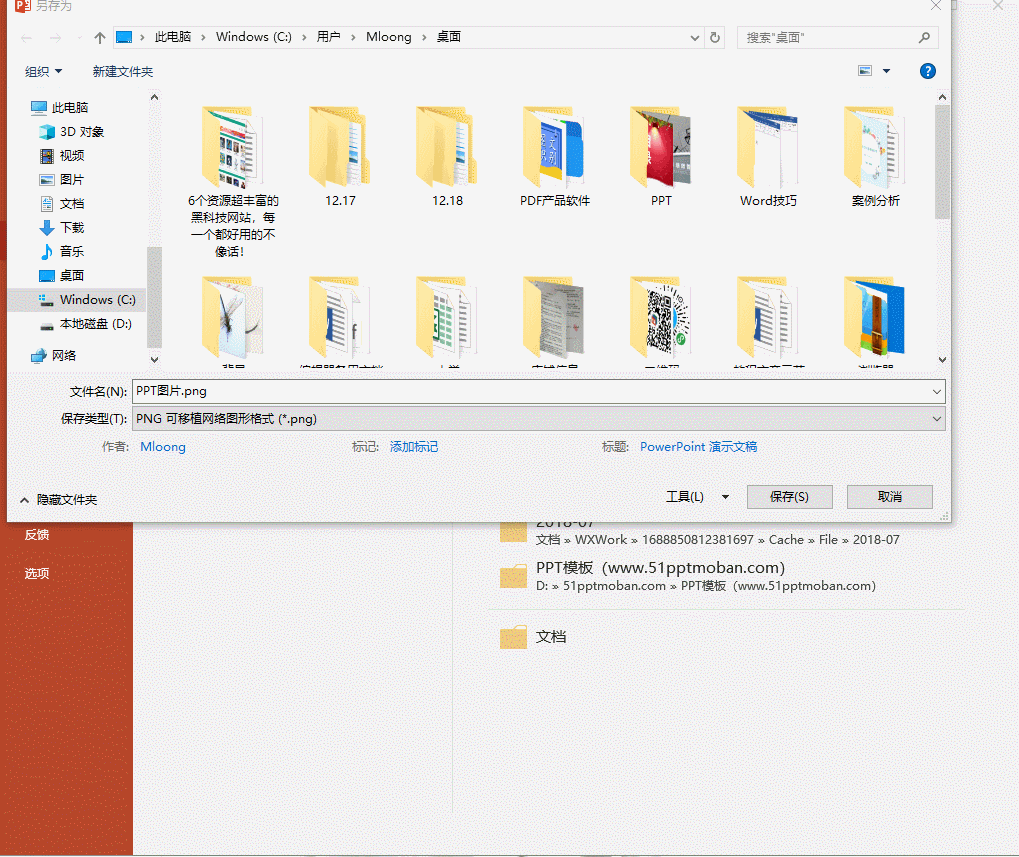Viewport: 1019px width, 857px height.
Task: Click the 取消 button
Action: [x=889, y=497]
